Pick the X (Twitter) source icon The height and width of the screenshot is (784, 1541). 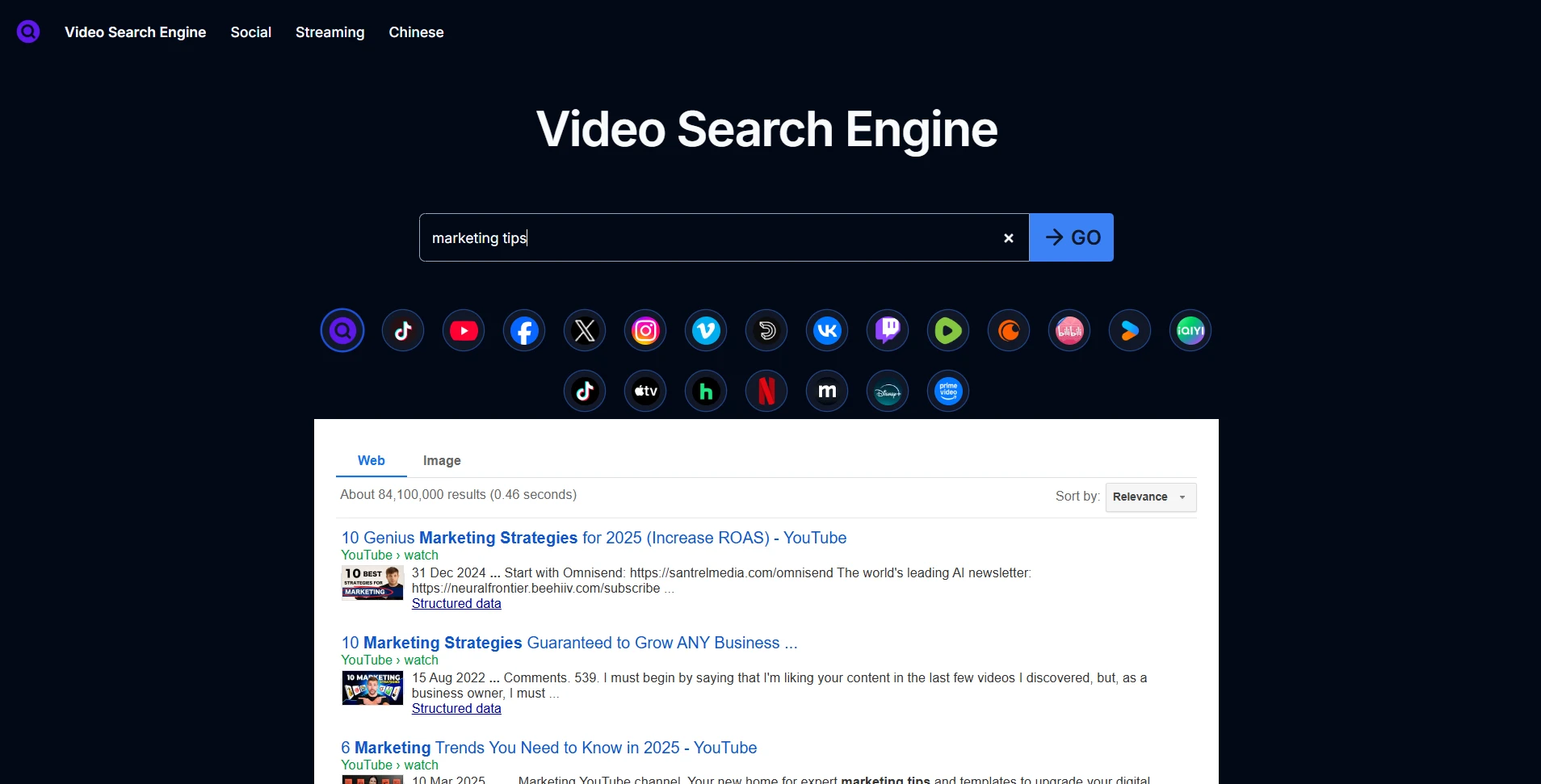[x=585, y=330]
